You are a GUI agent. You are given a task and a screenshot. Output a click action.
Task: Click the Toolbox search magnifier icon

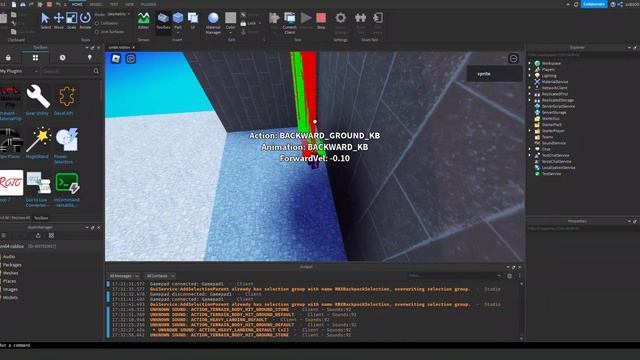coord(96,71)
